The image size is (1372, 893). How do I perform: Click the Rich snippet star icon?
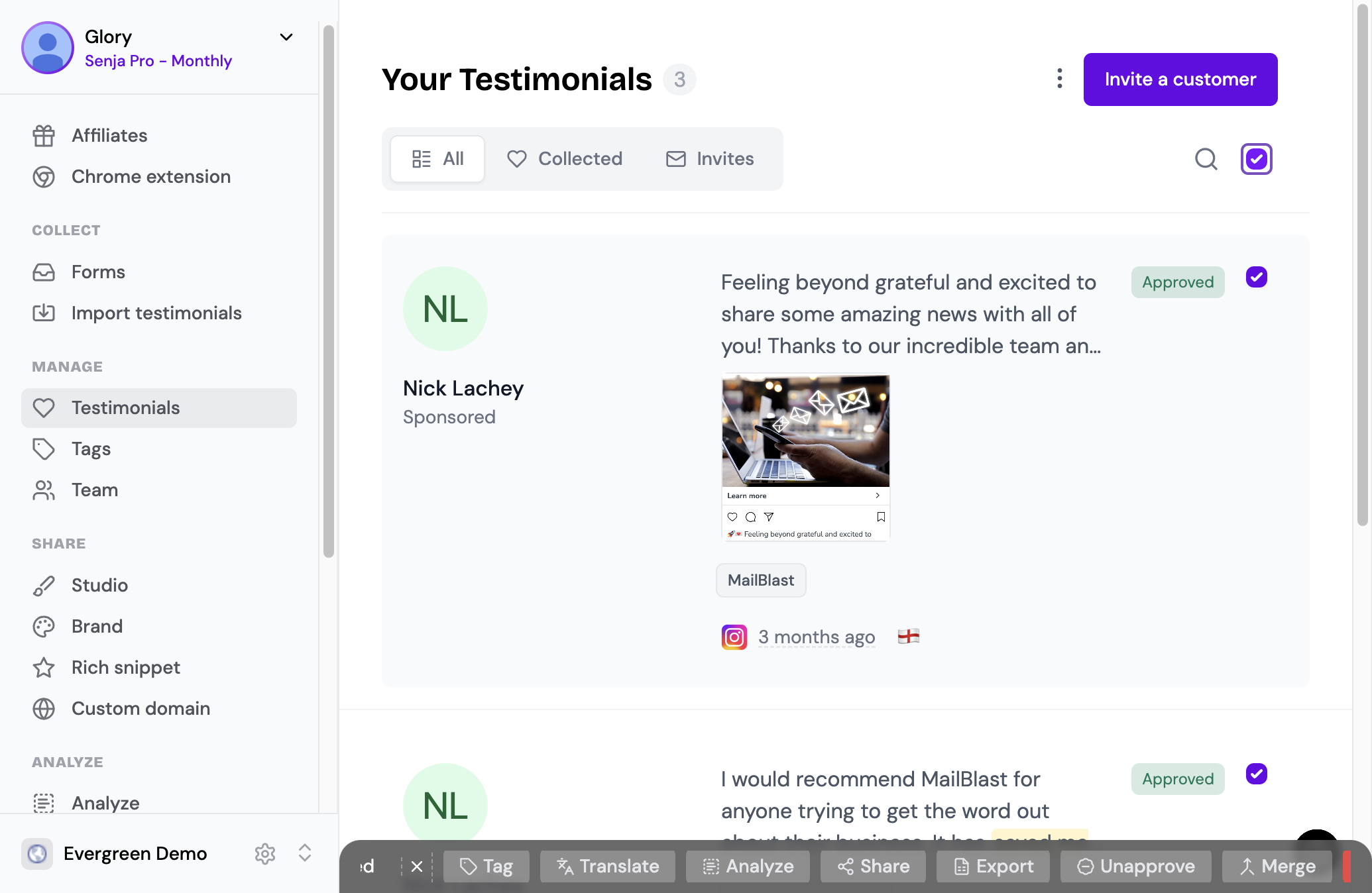pyautogui.click(x=44, y=668)
